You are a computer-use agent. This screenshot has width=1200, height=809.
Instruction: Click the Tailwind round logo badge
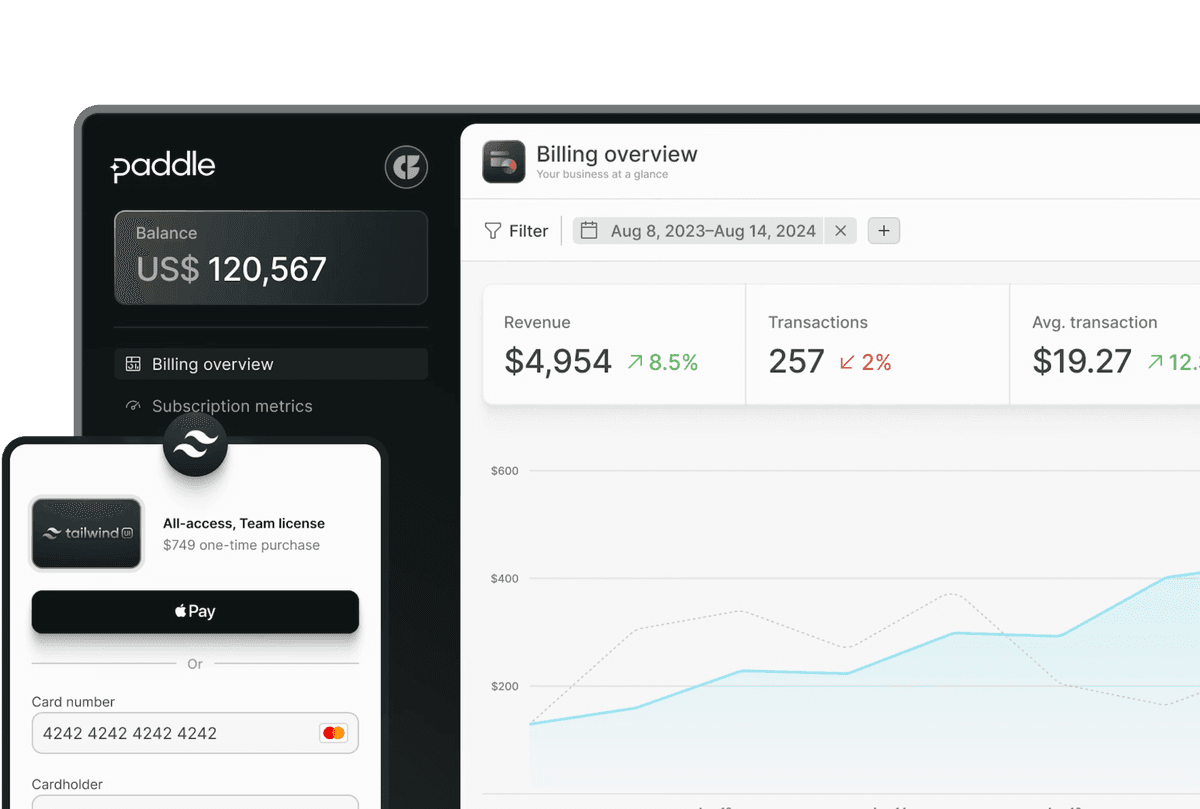click(195, 445)
